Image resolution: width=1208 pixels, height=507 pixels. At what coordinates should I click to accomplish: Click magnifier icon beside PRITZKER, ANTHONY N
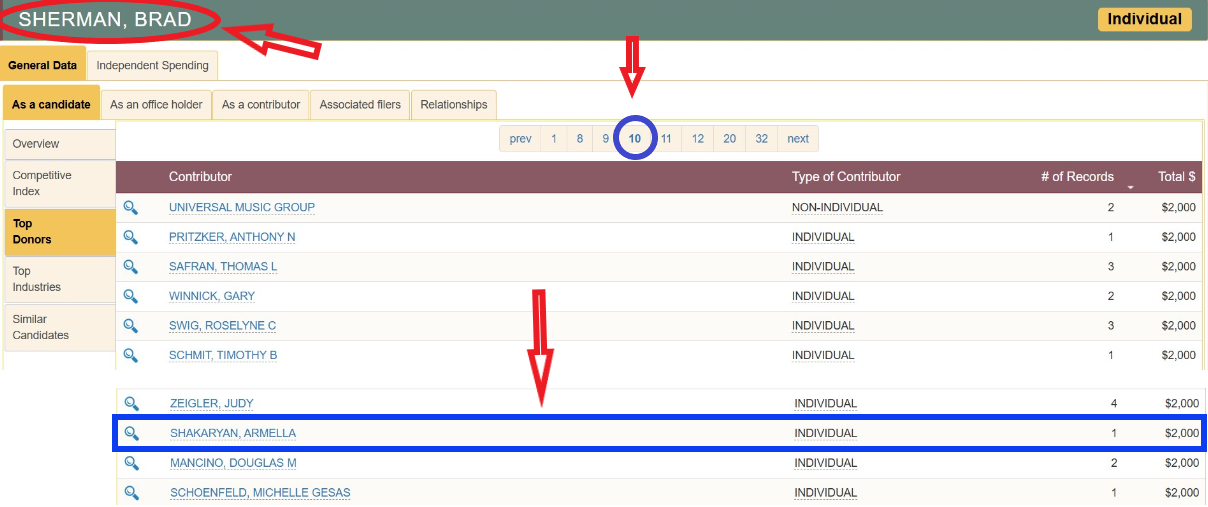[130, 237]
